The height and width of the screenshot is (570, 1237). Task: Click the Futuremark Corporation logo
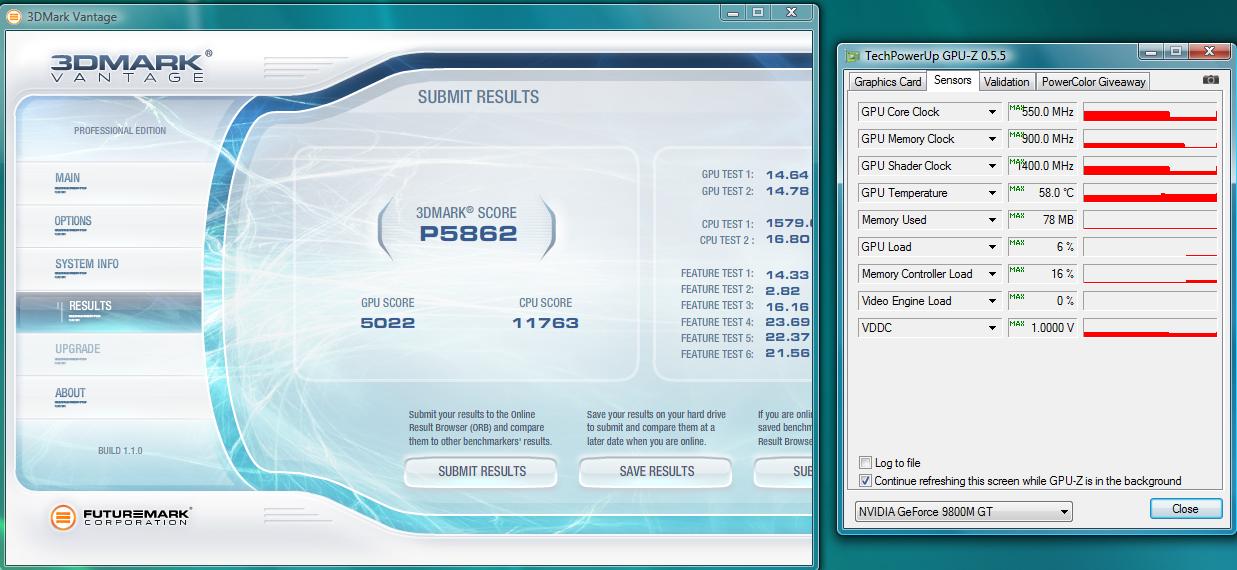[x=120, y=517]
